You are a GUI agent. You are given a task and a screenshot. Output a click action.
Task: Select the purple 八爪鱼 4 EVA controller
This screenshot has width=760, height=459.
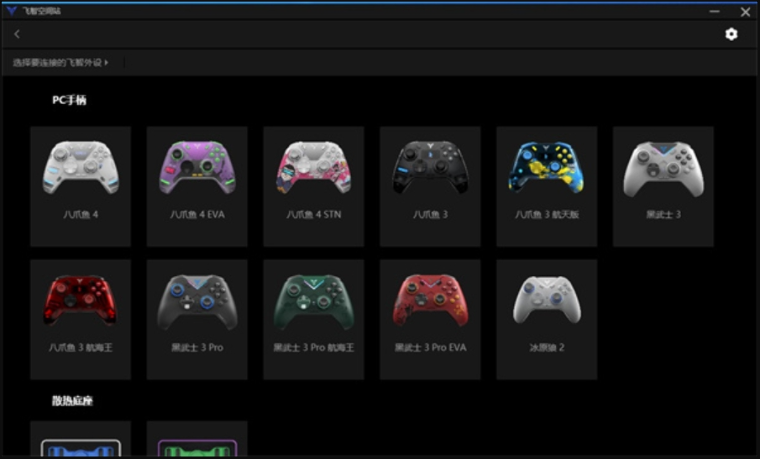coord(197,187)
